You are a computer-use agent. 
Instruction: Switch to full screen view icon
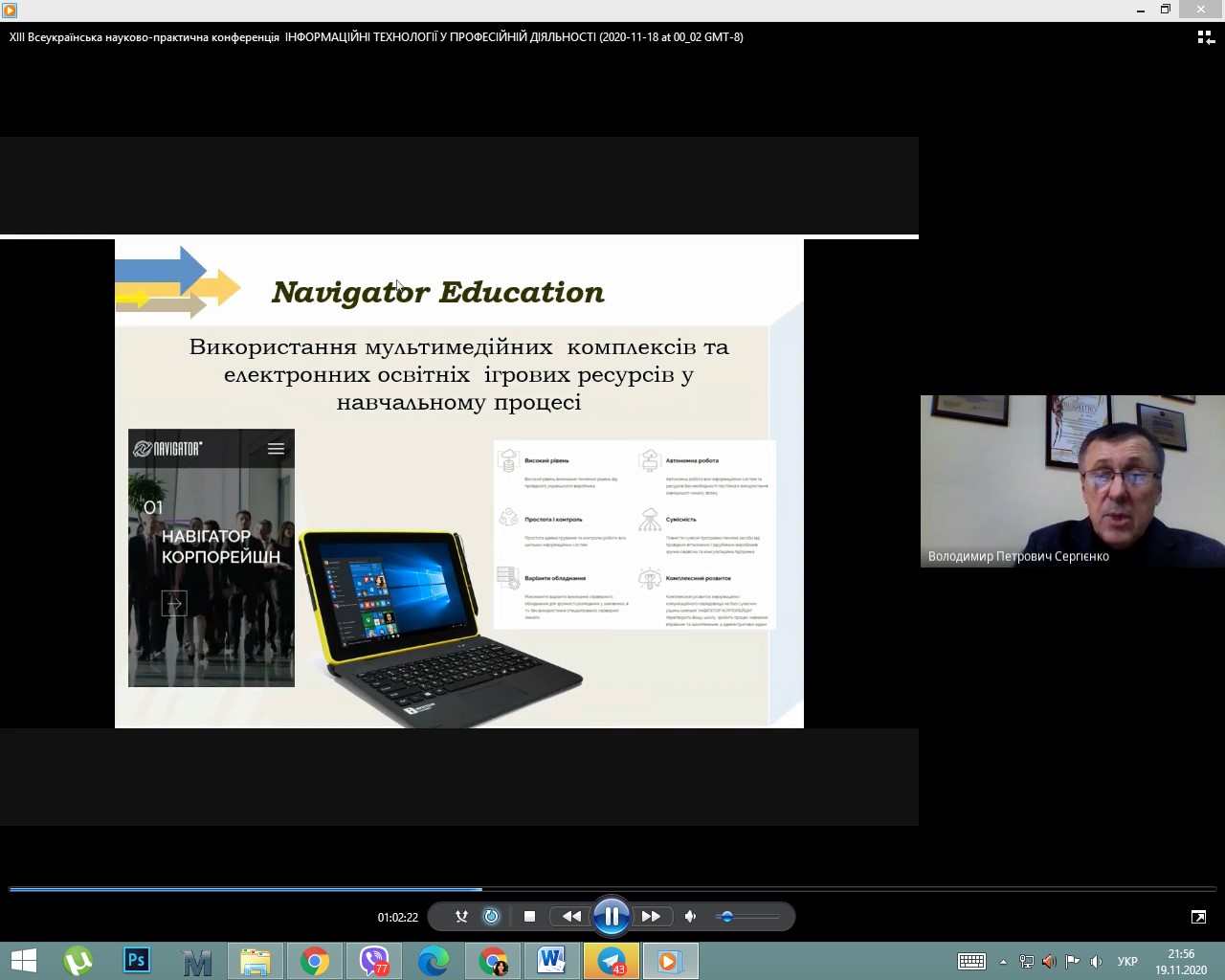tap(1198, 917)
